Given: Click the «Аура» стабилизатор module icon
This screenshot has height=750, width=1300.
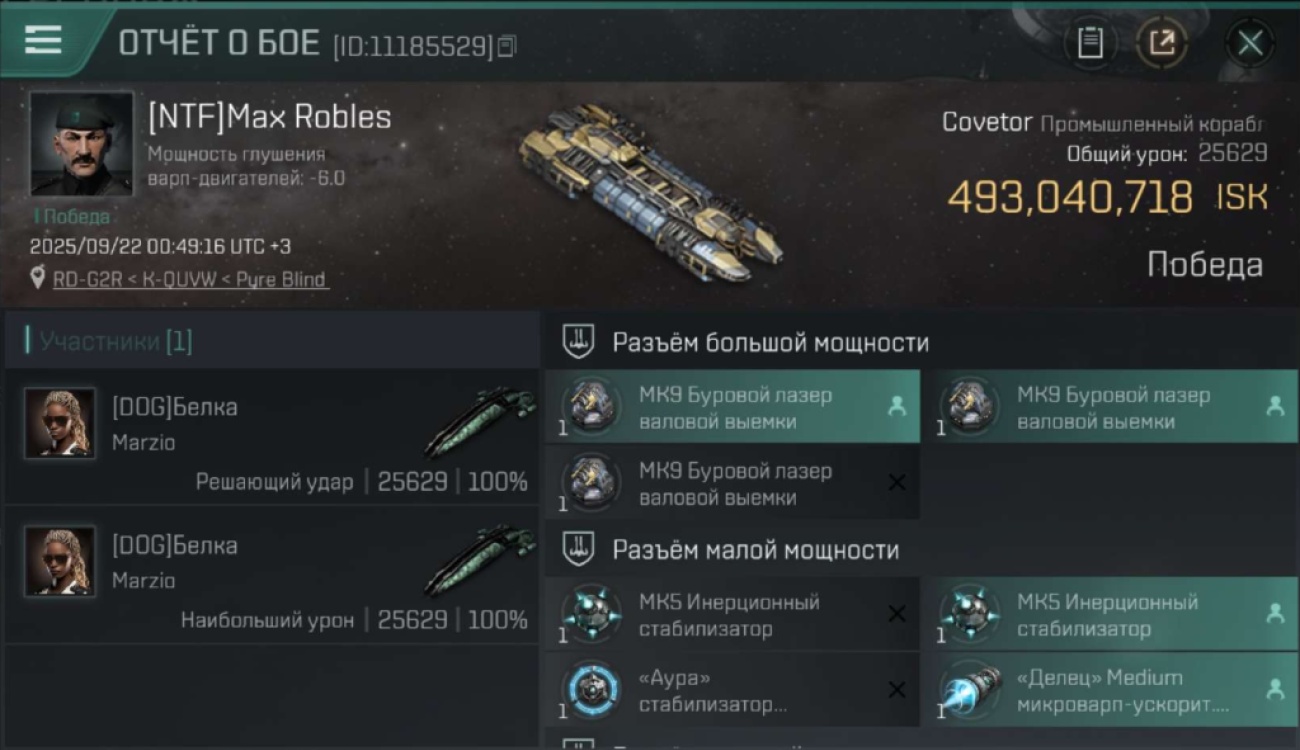Looking at the screenshot, I should click(x=591, y=691).
